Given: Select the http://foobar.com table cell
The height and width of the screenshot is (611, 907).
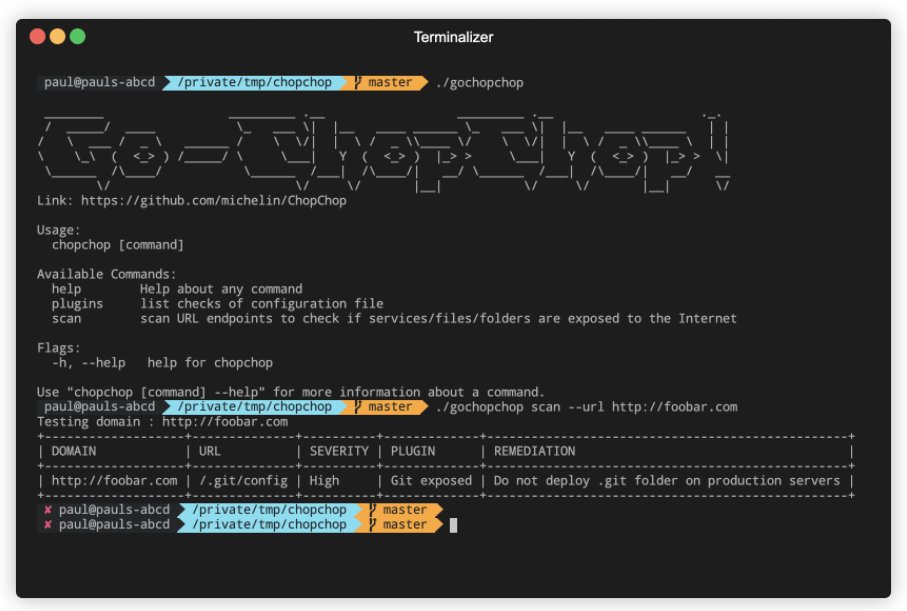Looking at the screenshot, I should (114, 481).
